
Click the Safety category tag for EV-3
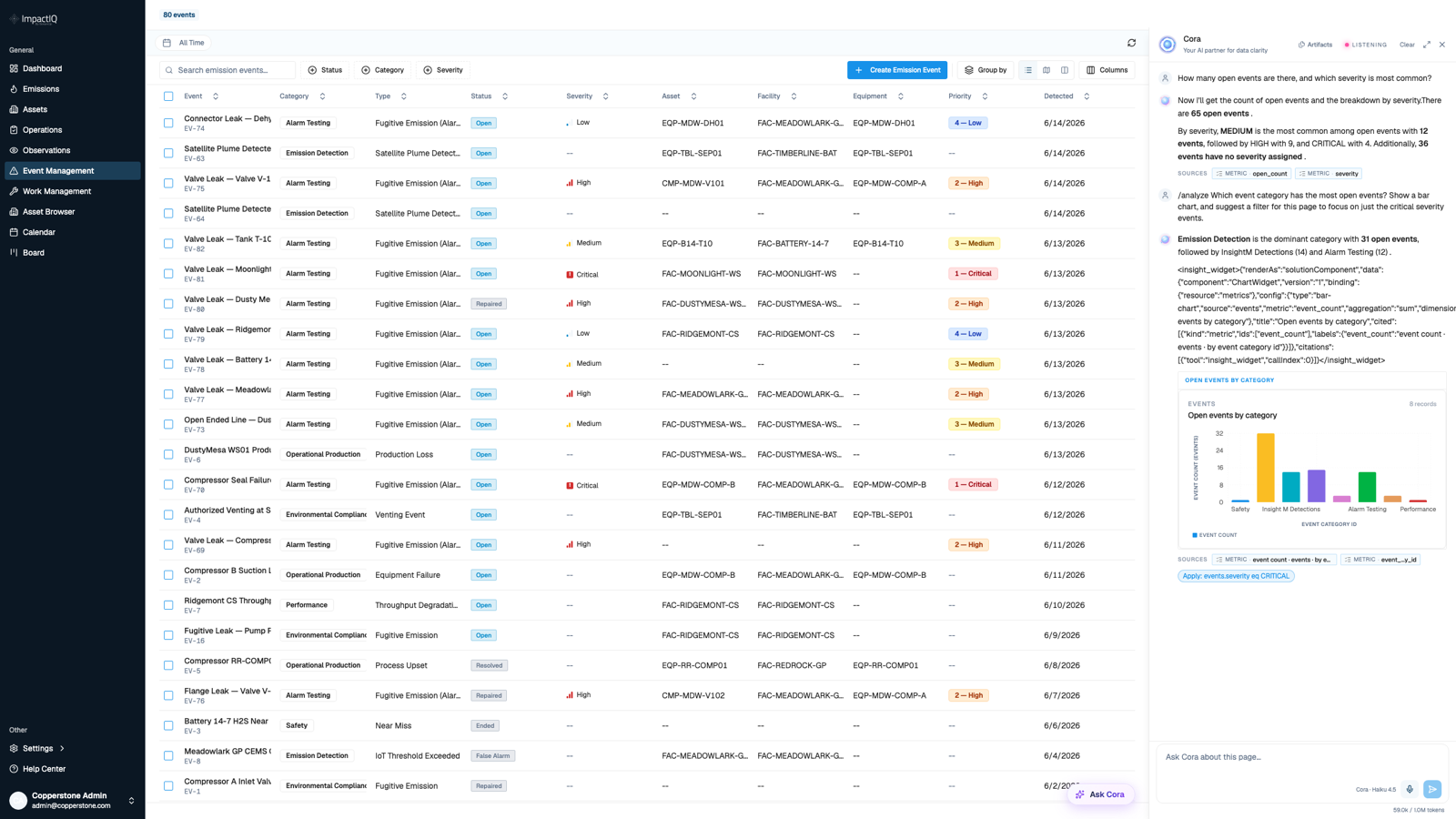pyautogui.click(x=297, y=725)
